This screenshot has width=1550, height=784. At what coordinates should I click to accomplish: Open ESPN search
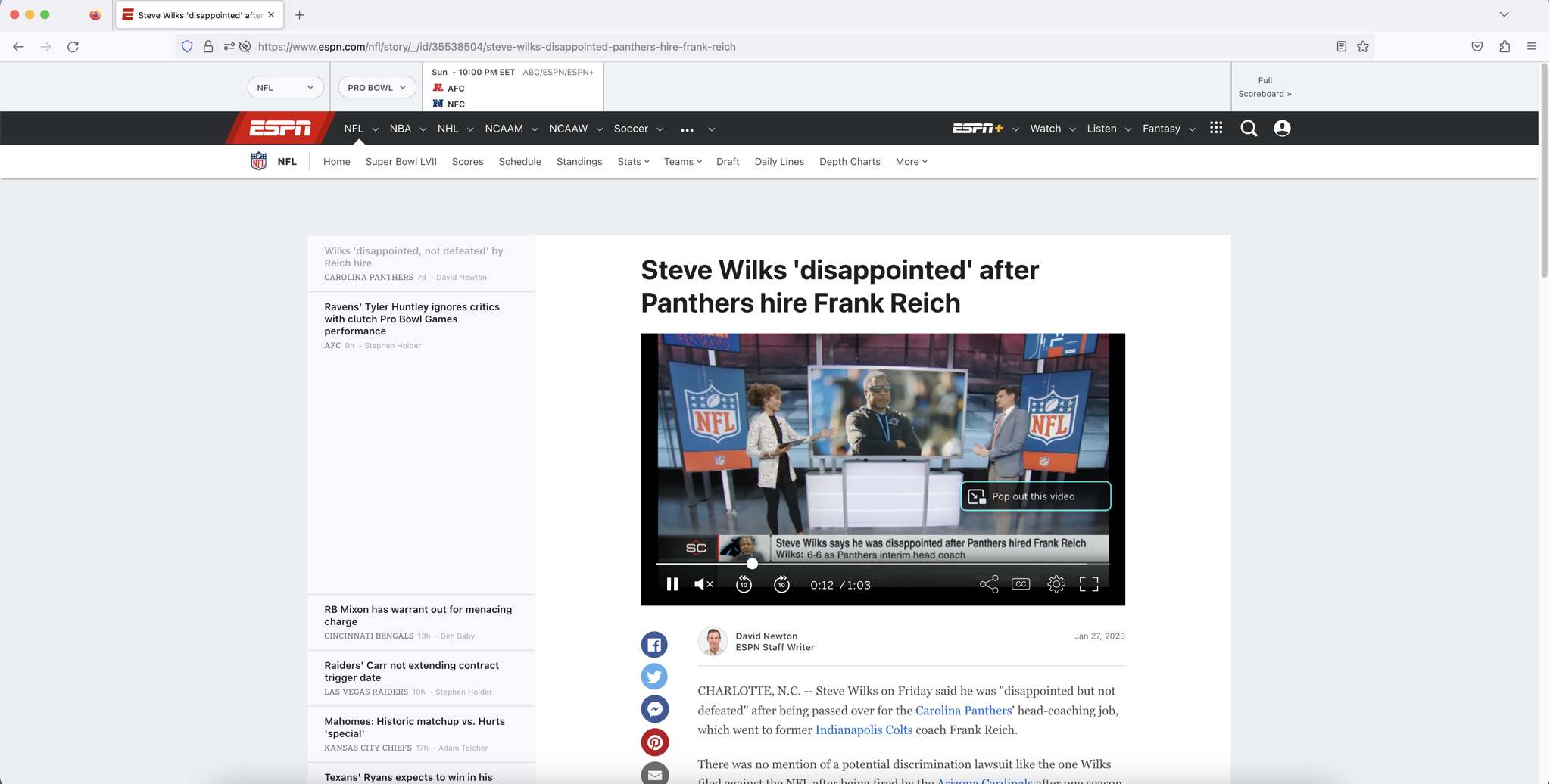(x=1249, y=128)
